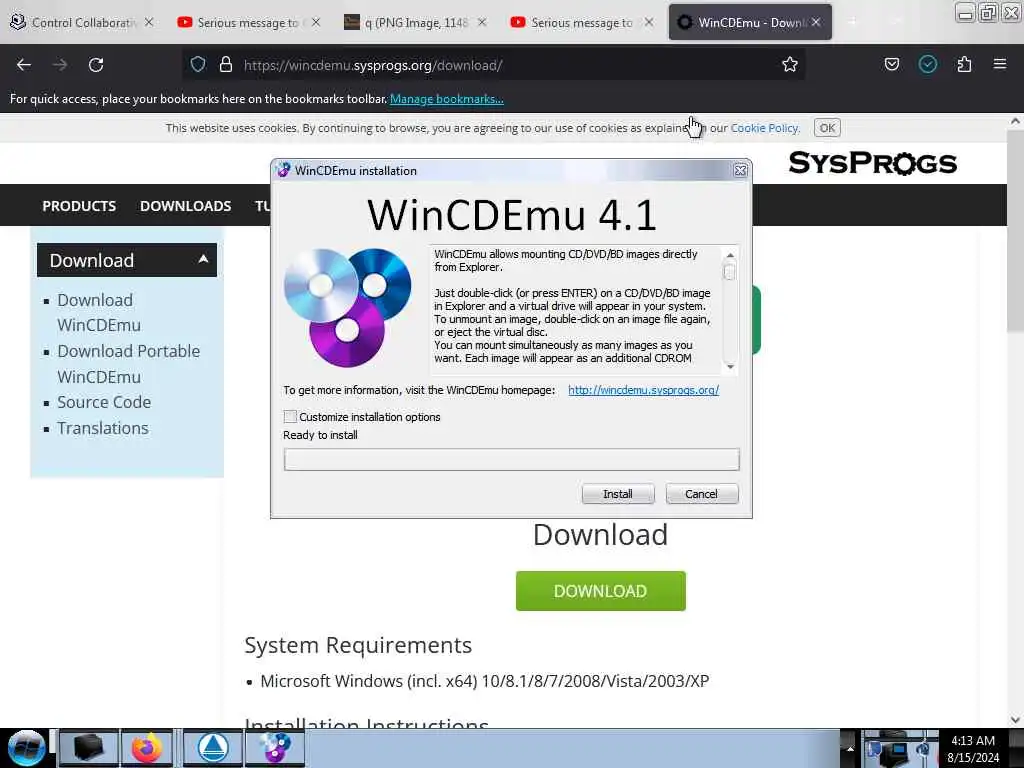
Task: Bookmark this page with the star icon
Action: [x=790, y=65]
